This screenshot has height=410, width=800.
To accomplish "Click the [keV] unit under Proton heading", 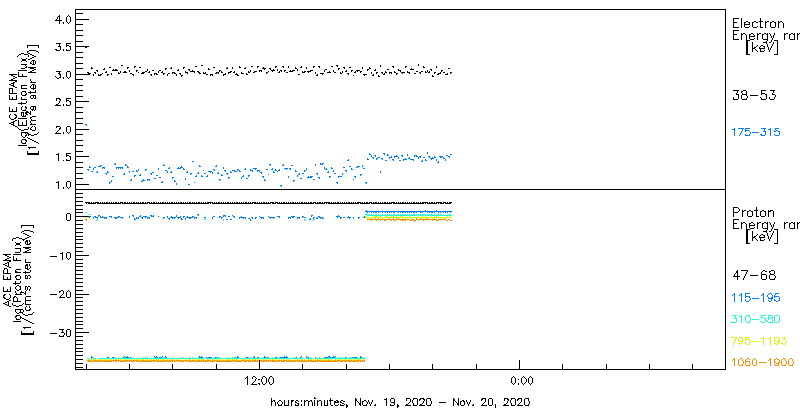I will pyautogui.click(x=762, y=237).
